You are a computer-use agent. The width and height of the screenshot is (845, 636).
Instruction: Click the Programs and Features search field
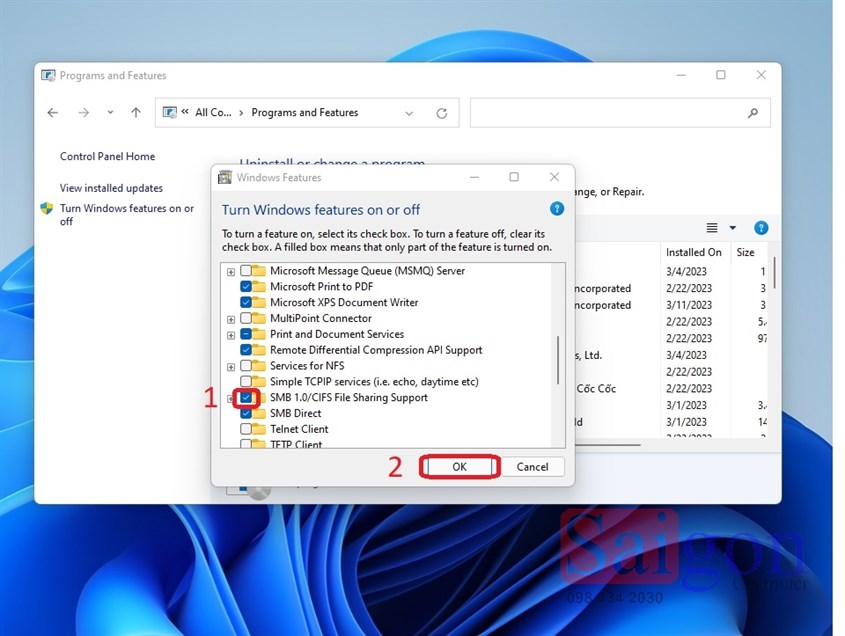[x=605, y=113]
